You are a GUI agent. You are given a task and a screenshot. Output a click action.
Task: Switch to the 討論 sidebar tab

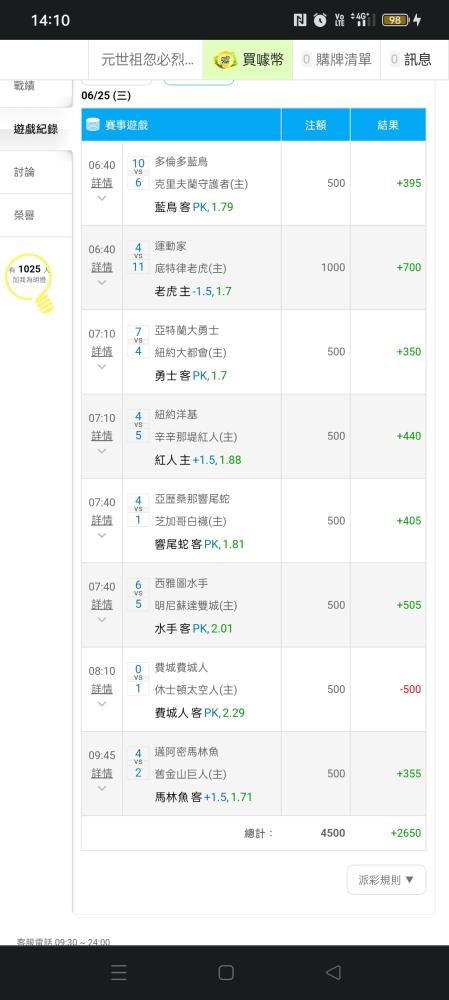coord(36,172)
